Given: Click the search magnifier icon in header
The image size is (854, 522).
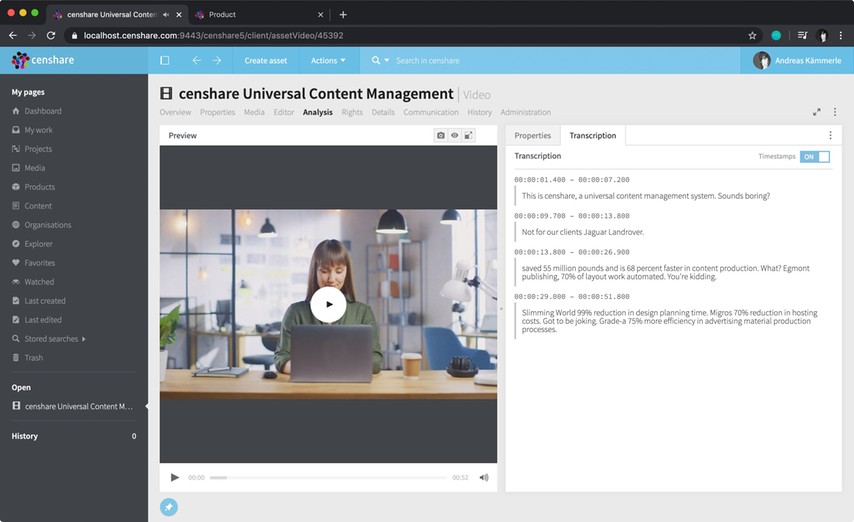Looking at the screenshot, I should 376,60.
